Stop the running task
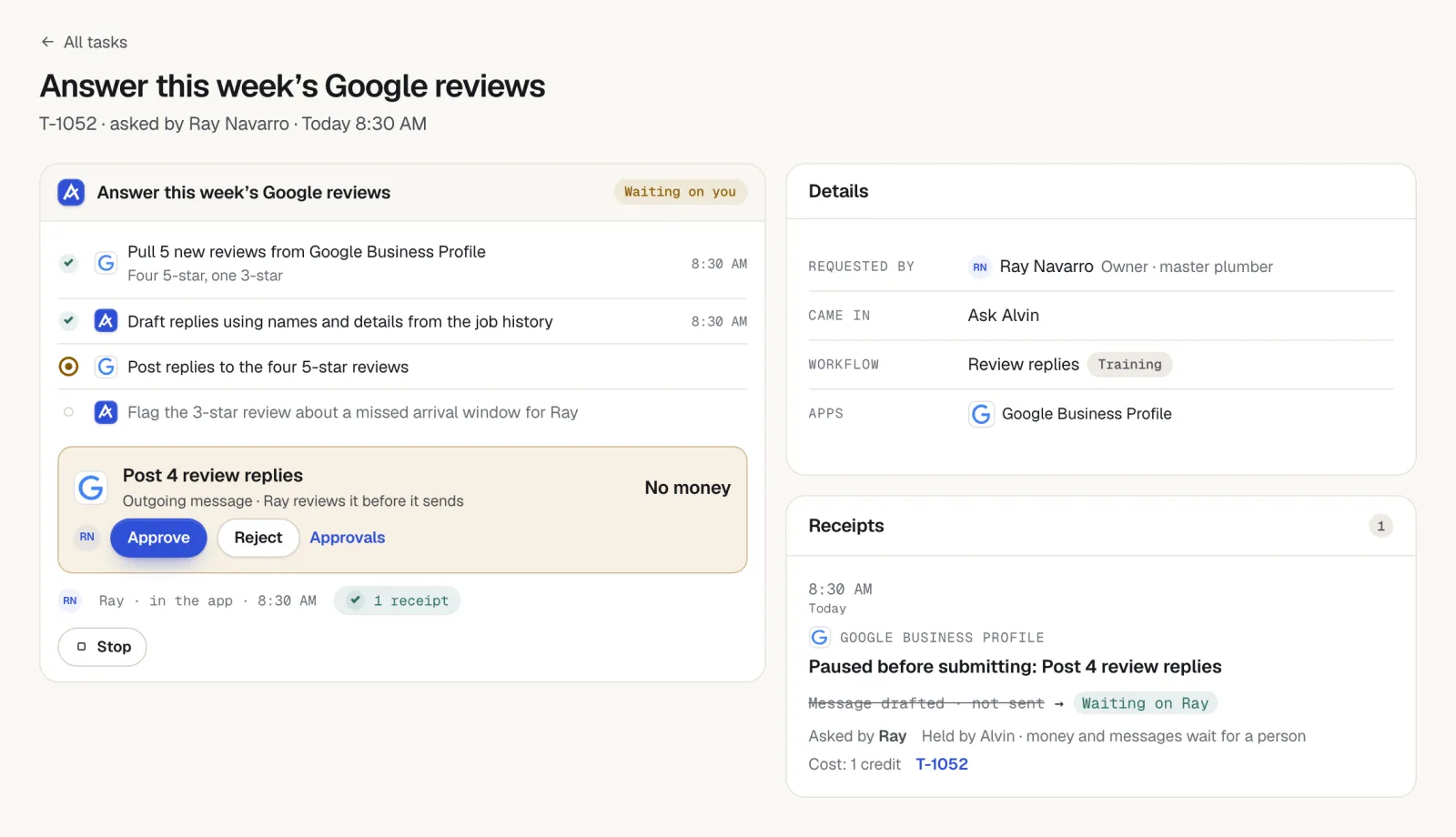 coord(102,647)
